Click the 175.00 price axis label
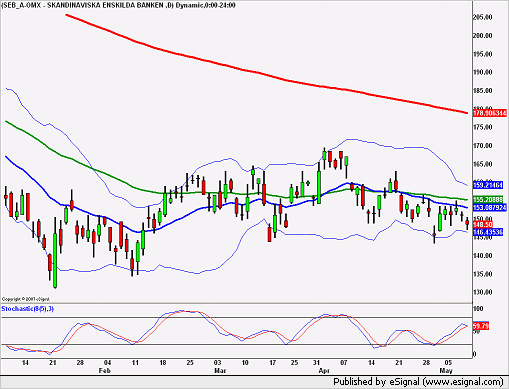Screen dimensions: 509x389 tap(483, 127)
